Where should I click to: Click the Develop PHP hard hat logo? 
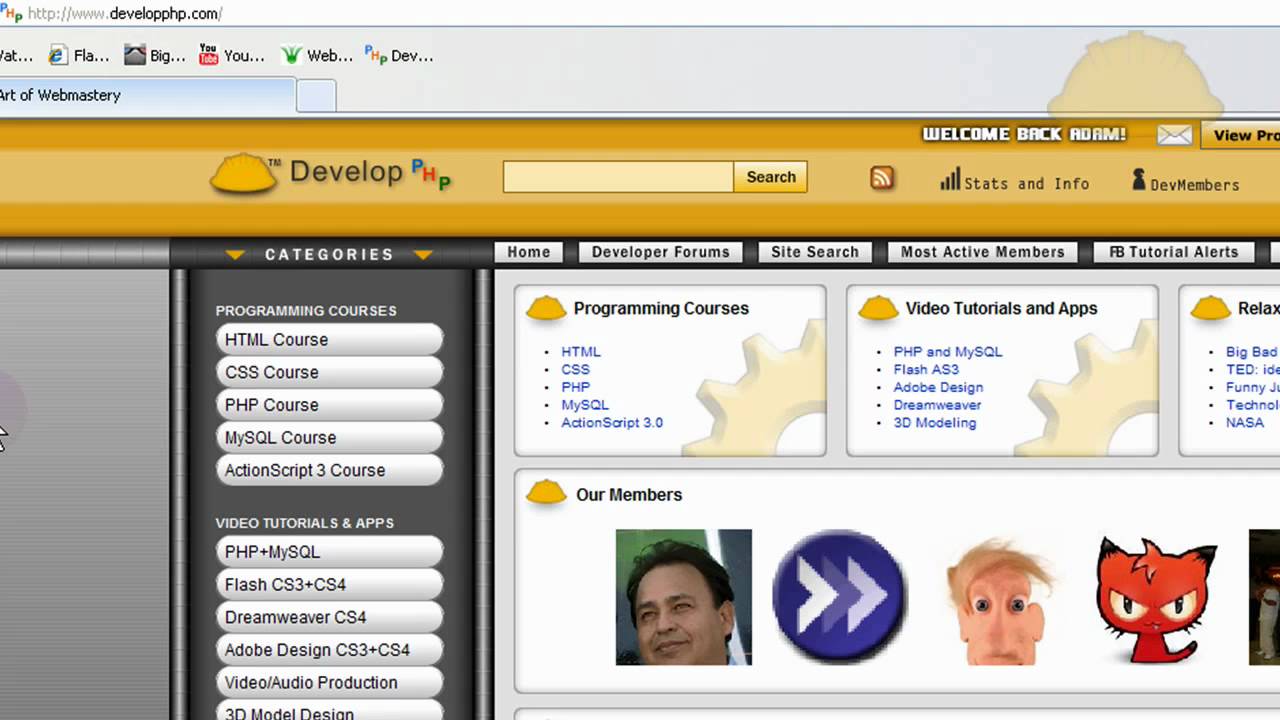click(244, 174)
